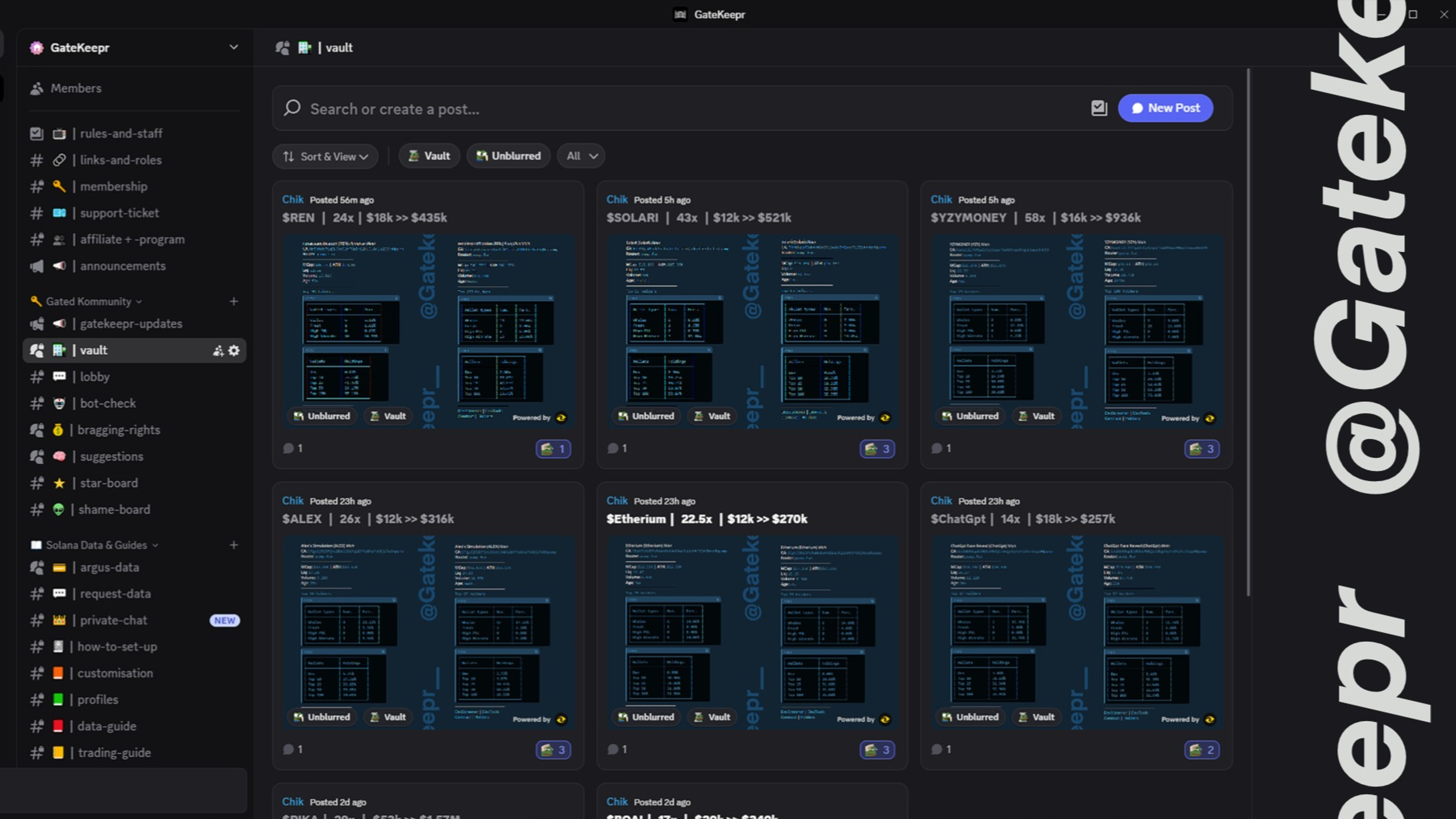
Task: Click the invite people icon on vault channel
Action: (218, 350)
